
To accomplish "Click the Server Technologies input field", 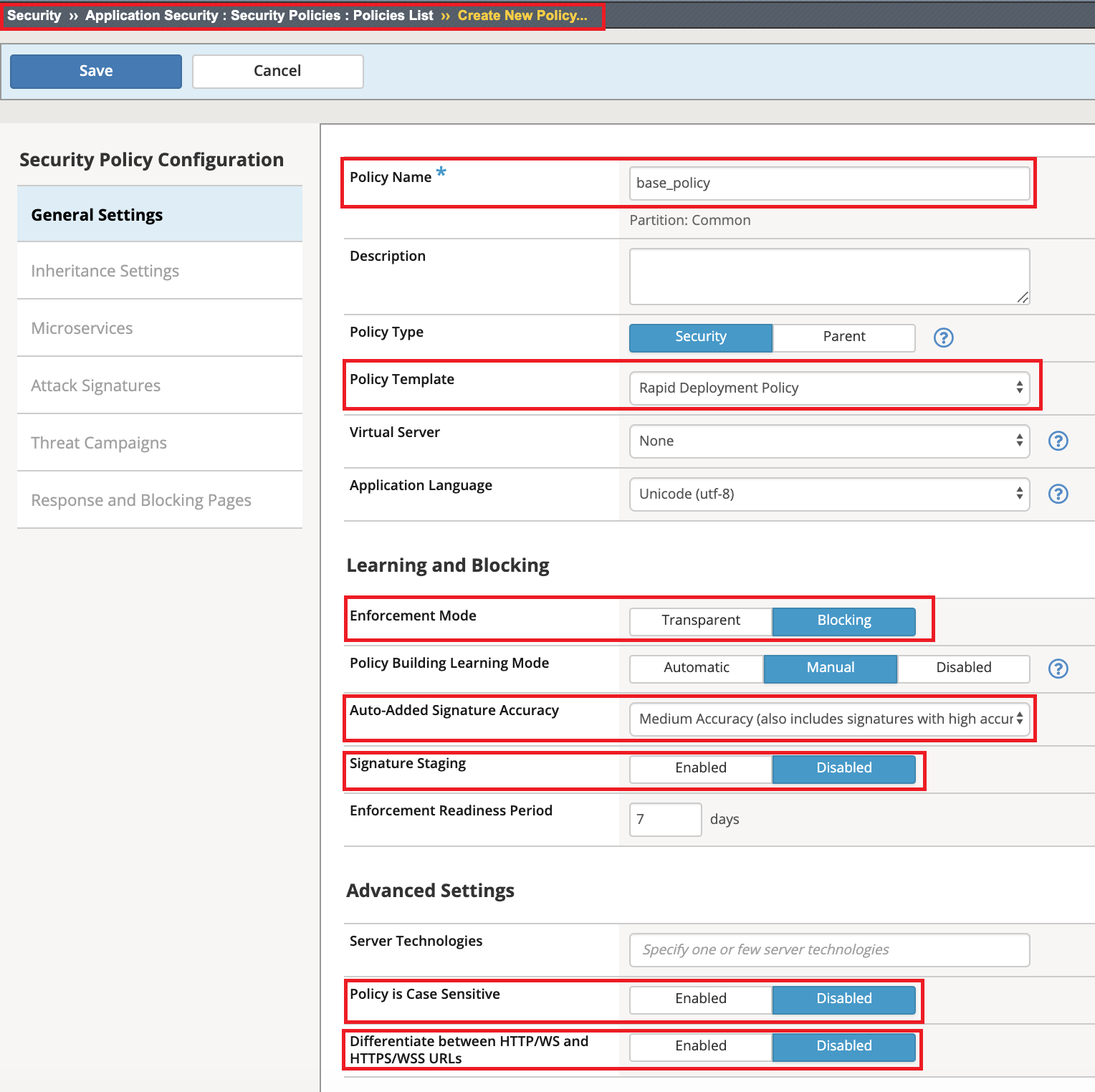I will [830, 949].
